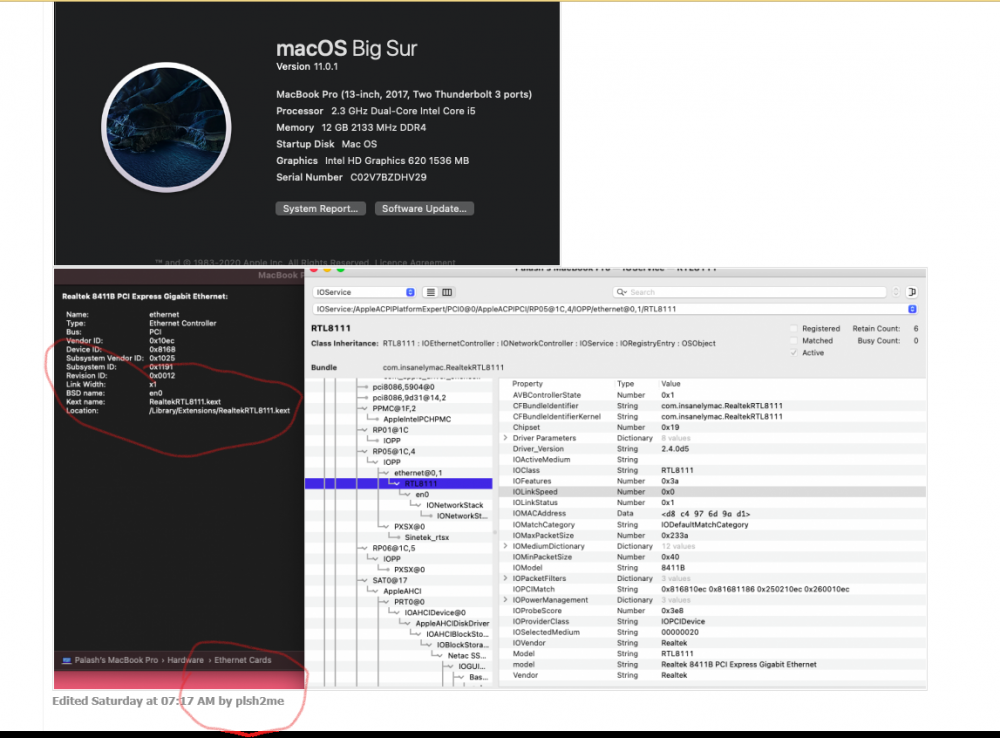The image size is (1000, 738).
Task: Select the IONetworkStack tree item
Action: tap(455, 505)
